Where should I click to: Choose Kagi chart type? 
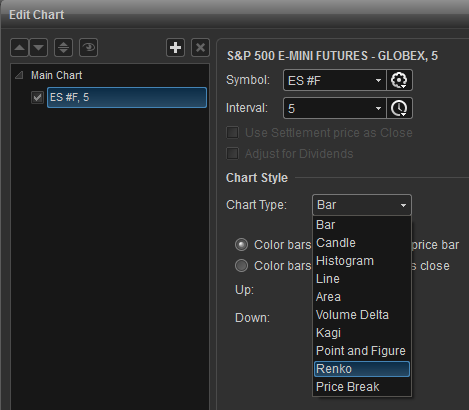tap(362, 333)
